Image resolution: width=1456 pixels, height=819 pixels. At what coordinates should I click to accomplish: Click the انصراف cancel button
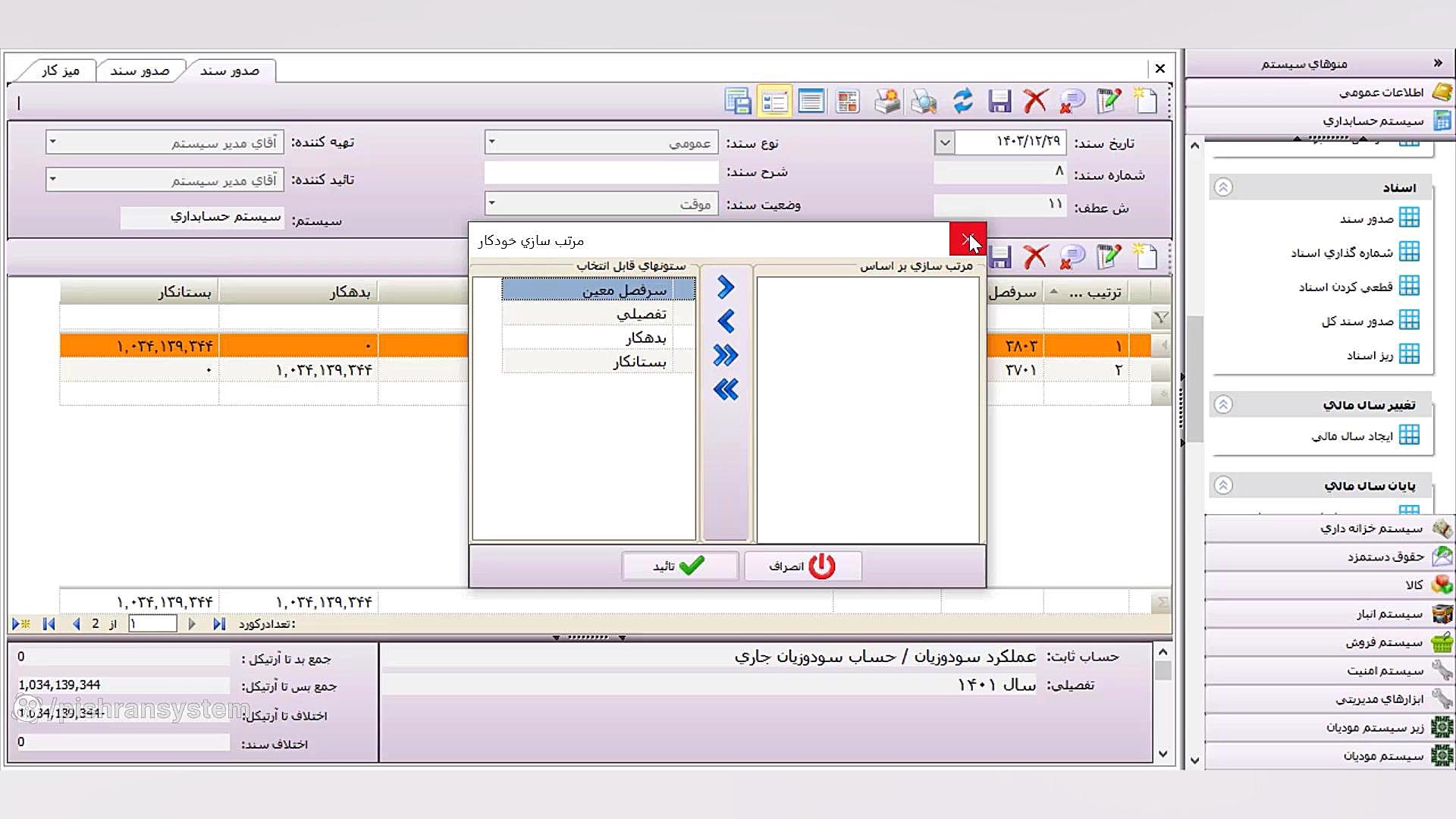(802, 566)
